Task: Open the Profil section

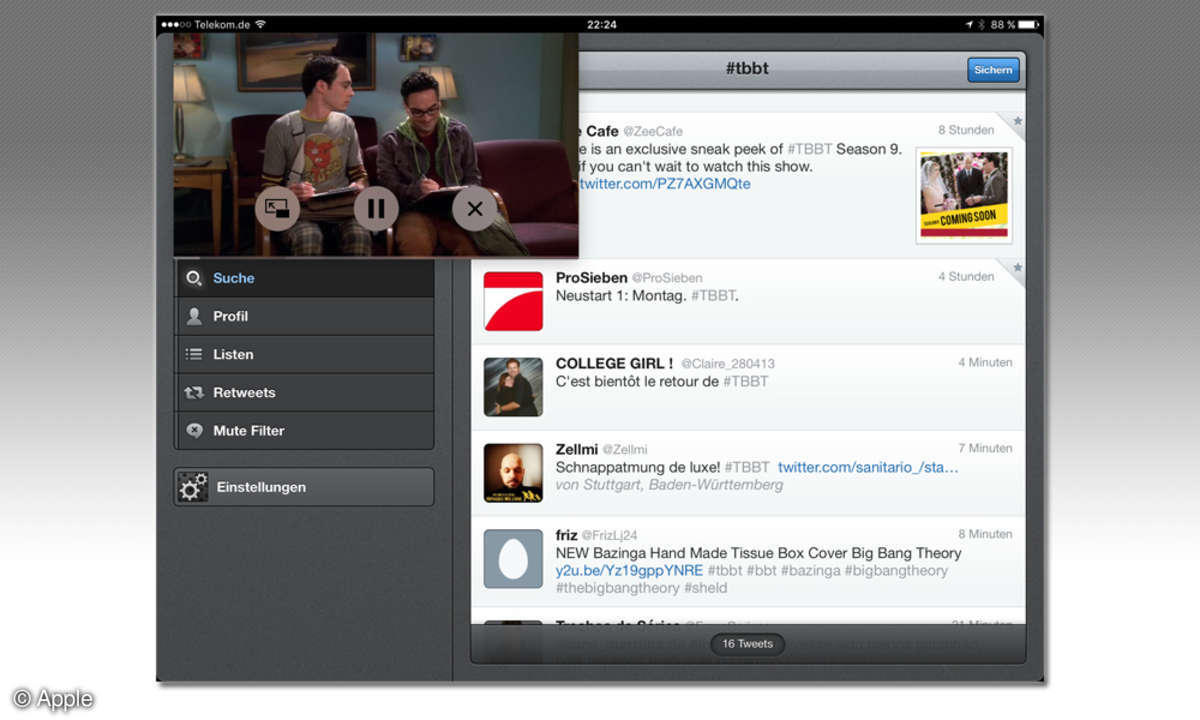Action: click(304, 316)
